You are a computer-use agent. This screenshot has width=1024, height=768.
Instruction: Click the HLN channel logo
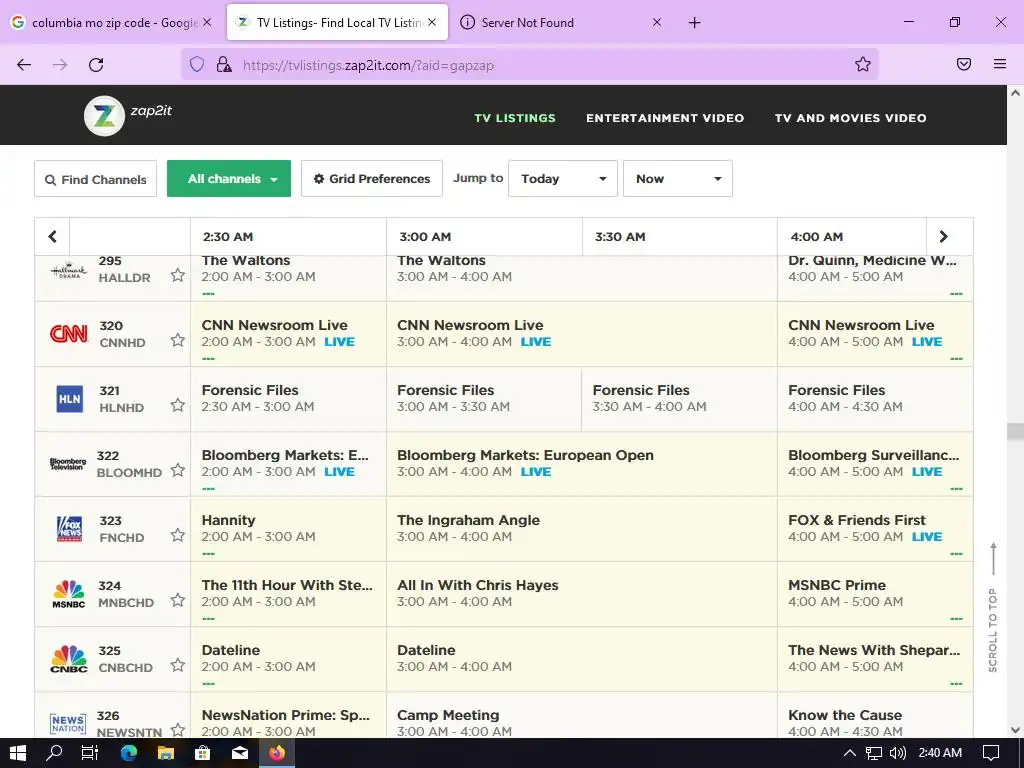pyautogui.click(x=69, y=399)
